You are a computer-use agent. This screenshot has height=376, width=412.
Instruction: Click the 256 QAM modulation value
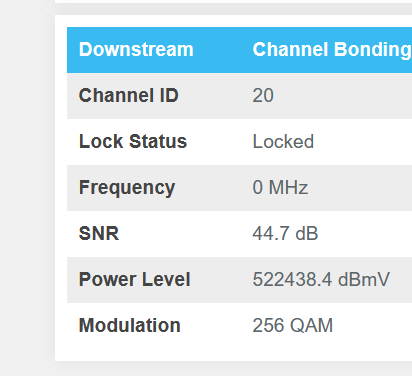293,325
